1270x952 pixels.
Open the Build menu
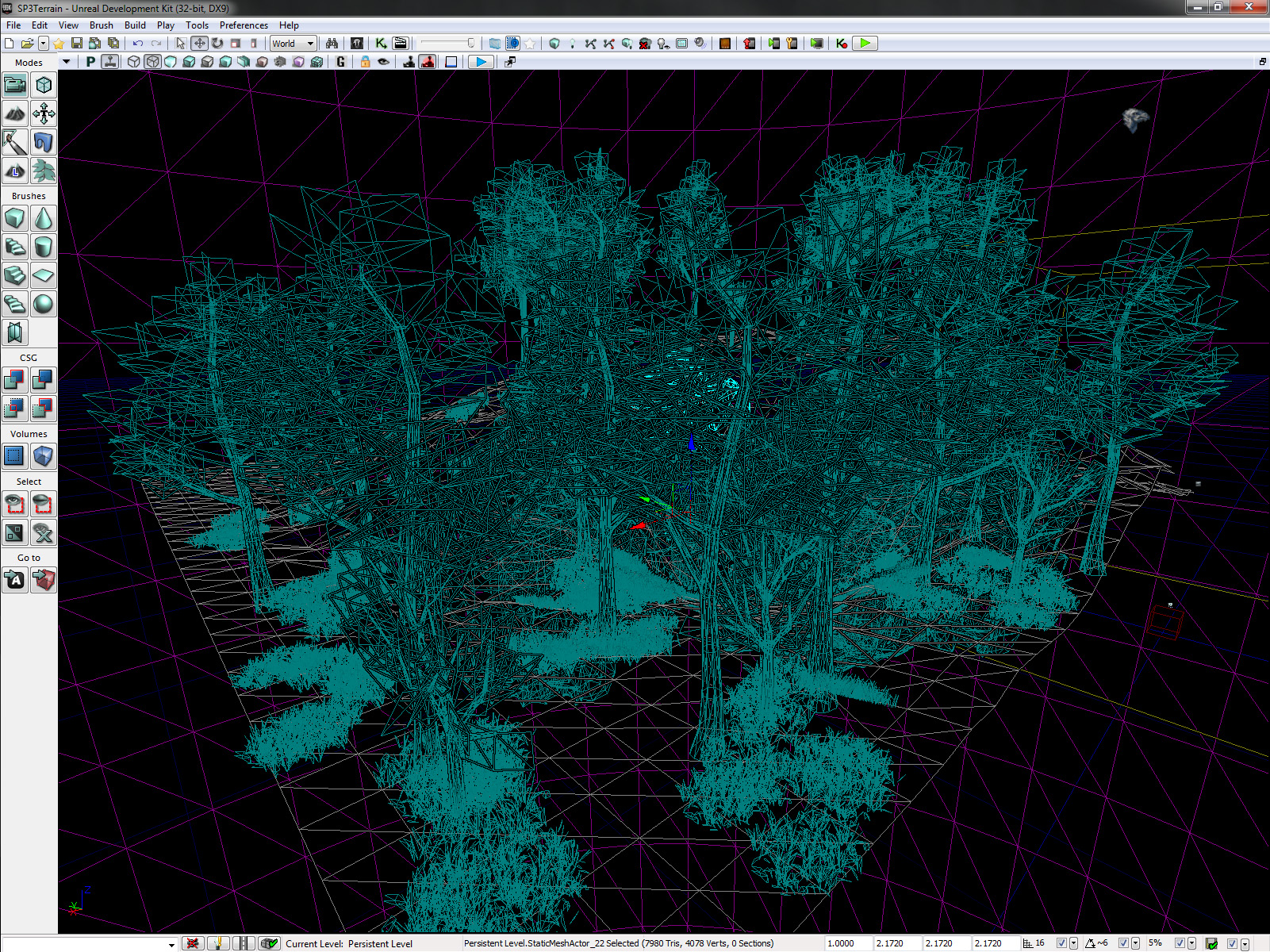[x=135, y=25]
